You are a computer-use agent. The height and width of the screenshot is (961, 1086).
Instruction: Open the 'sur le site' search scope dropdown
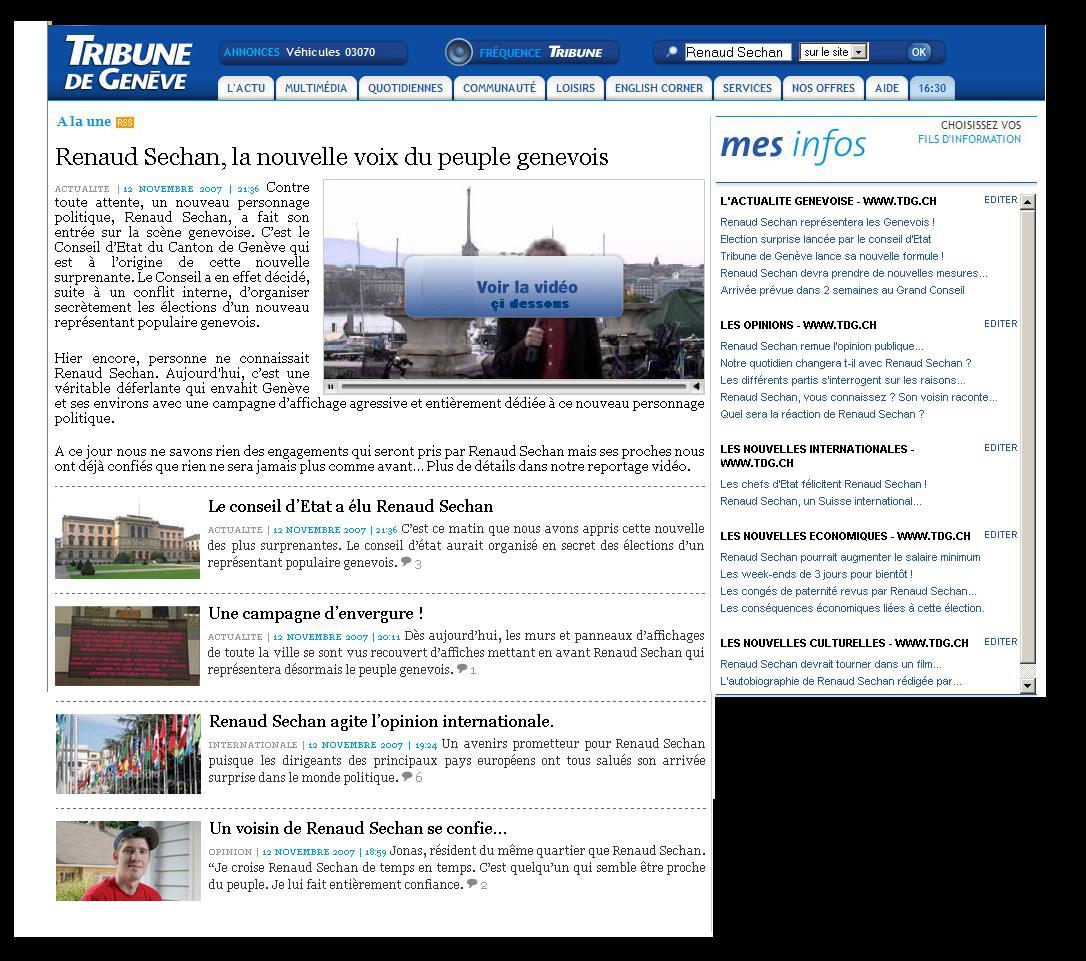pos(834,52)
